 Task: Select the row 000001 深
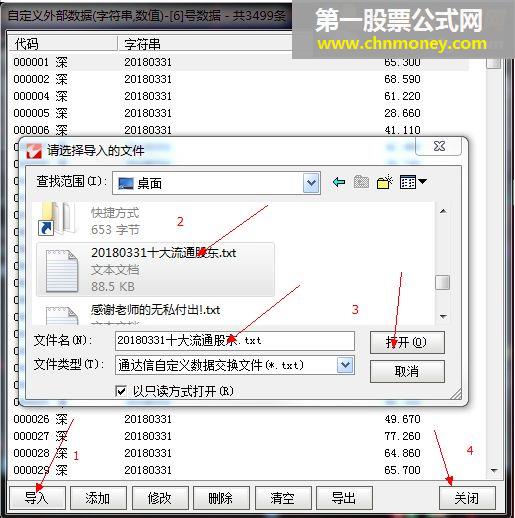tap(239, 62)
